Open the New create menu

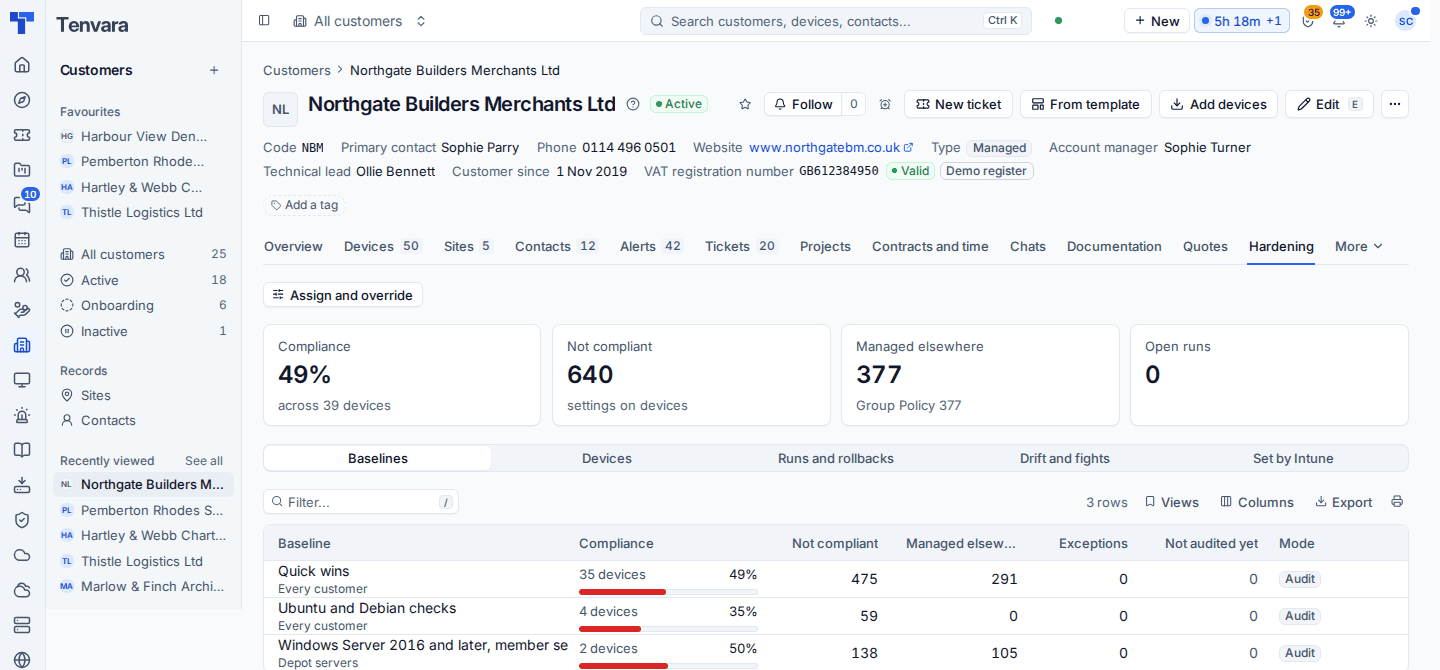1157,21
